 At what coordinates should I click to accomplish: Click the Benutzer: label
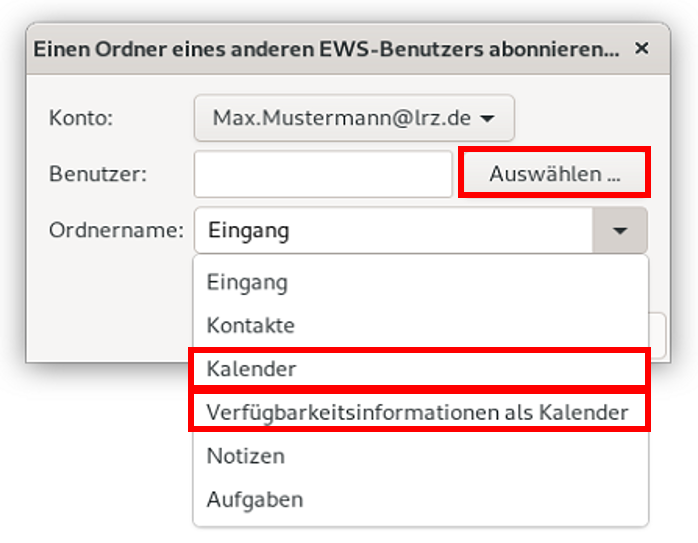tap(98, 174)
